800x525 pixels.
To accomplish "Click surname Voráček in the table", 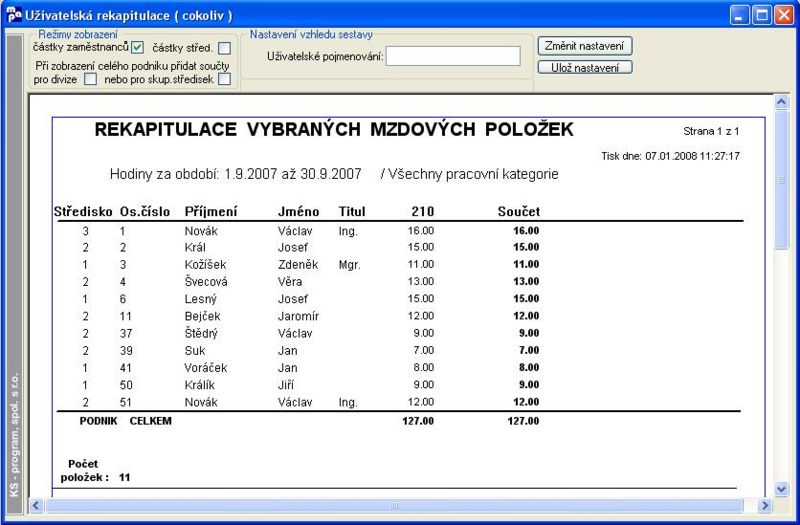I will coord(206,368).
